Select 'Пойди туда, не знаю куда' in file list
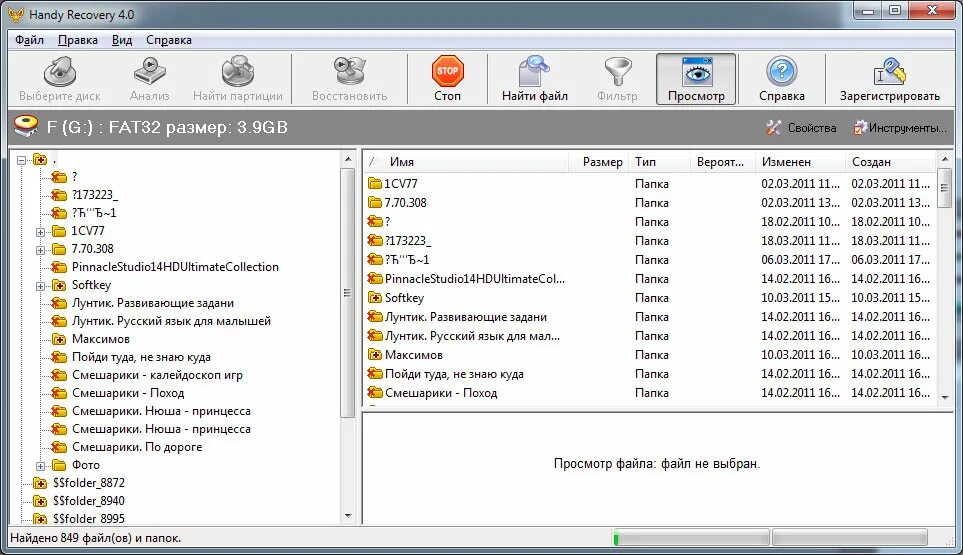The image size is (963, 555). pyautogui.click(x=454, y=374)
